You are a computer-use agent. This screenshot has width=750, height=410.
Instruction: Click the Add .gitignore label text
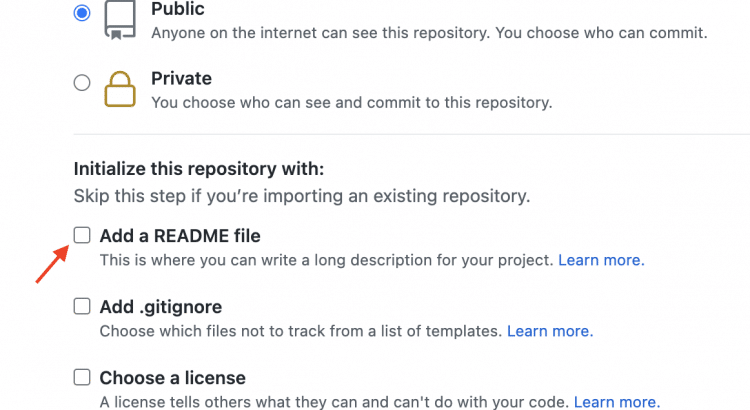[161, 307]
